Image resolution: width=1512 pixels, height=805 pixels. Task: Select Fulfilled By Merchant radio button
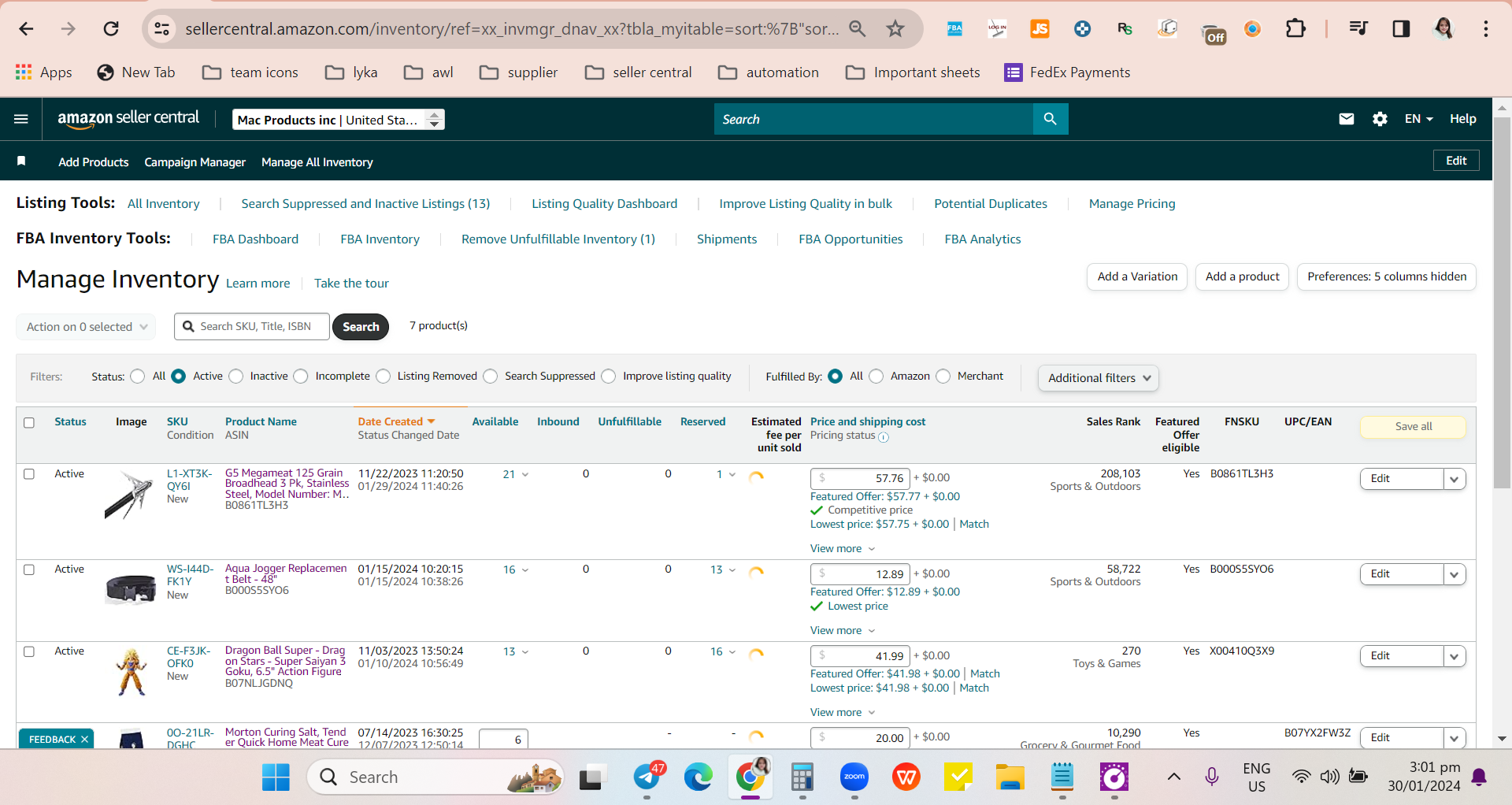943,377
